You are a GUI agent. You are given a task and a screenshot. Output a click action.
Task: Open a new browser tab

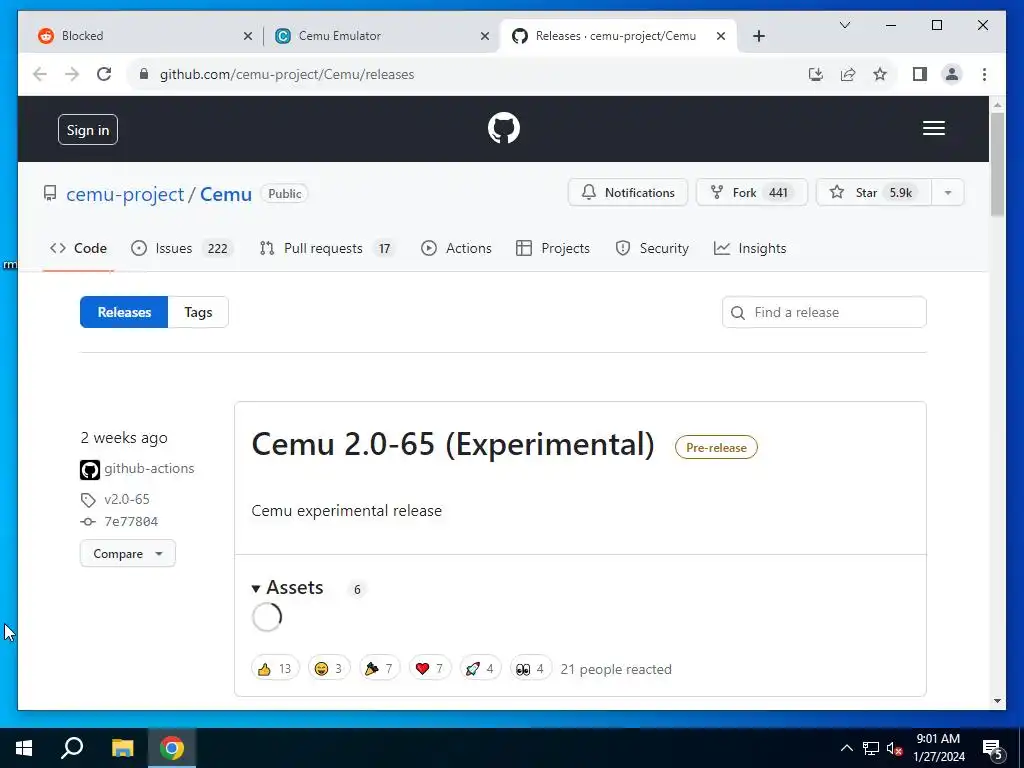click(758, 36)
